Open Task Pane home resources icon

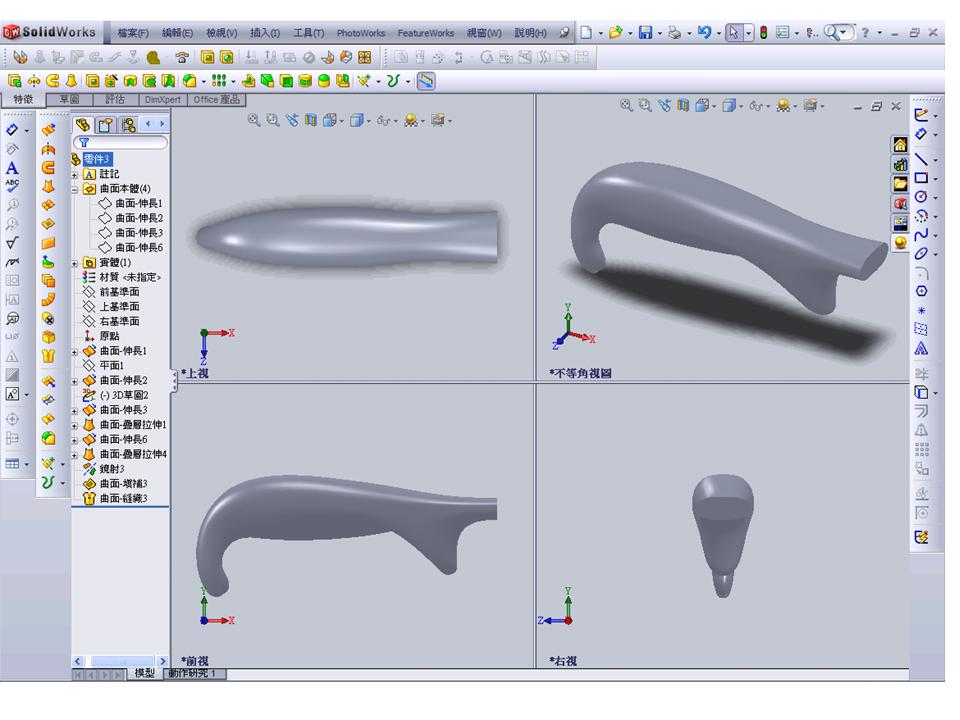click(900, 144)
